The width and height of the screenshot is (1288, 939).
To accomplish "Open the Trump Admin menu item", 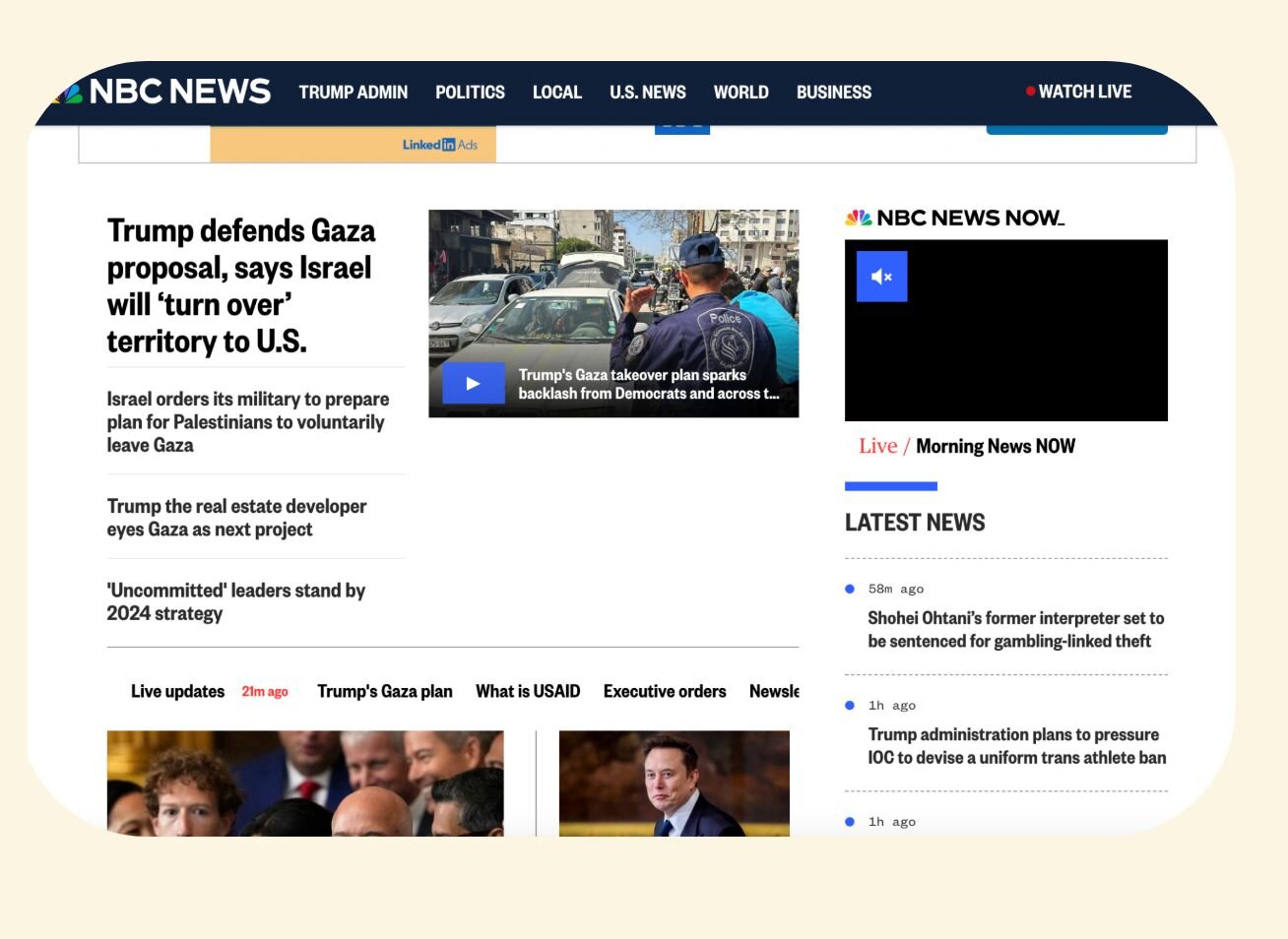I will click(x=354, y=93).
